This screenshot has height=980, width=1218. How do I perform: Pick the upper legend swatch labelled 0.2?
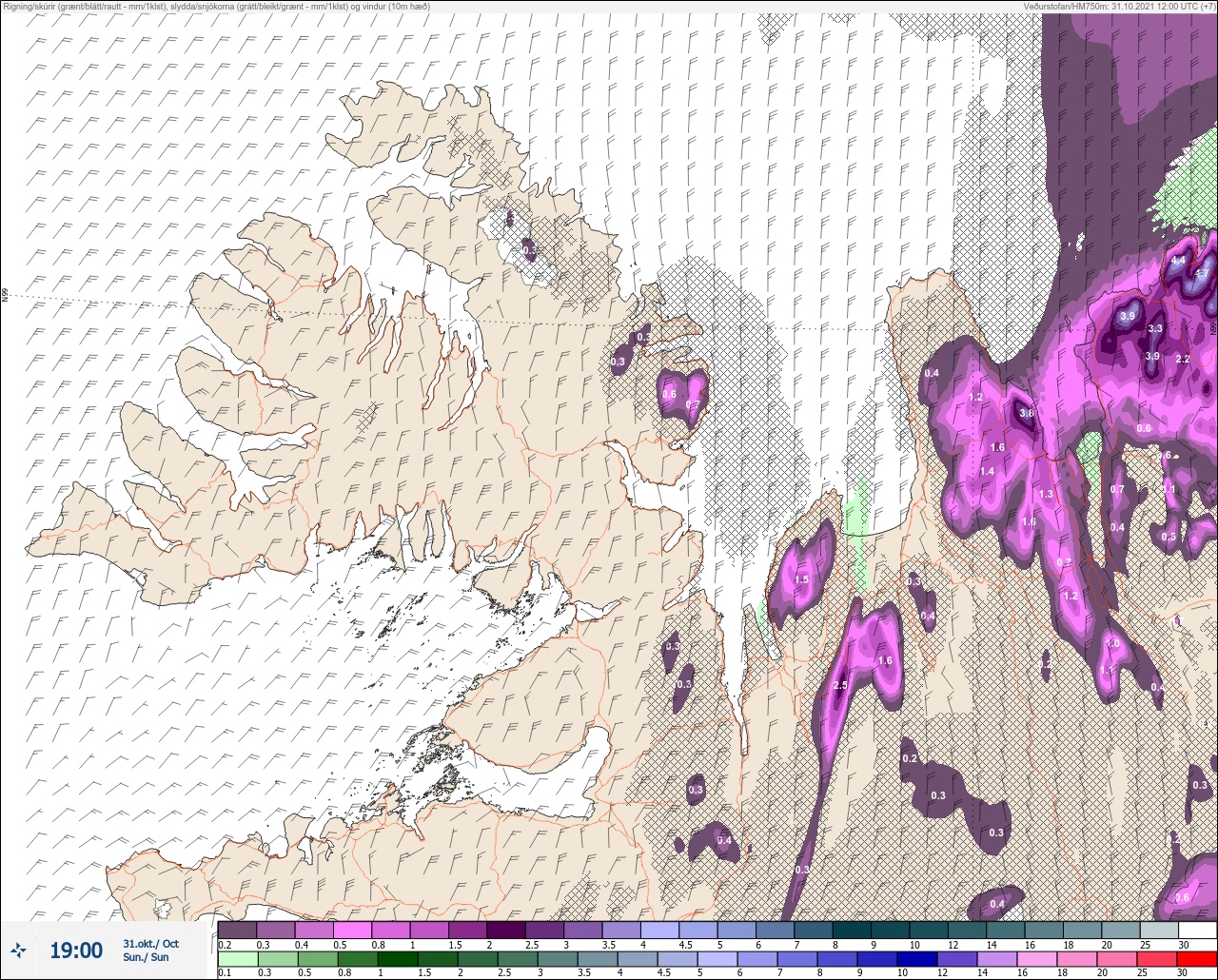[237, 930]
